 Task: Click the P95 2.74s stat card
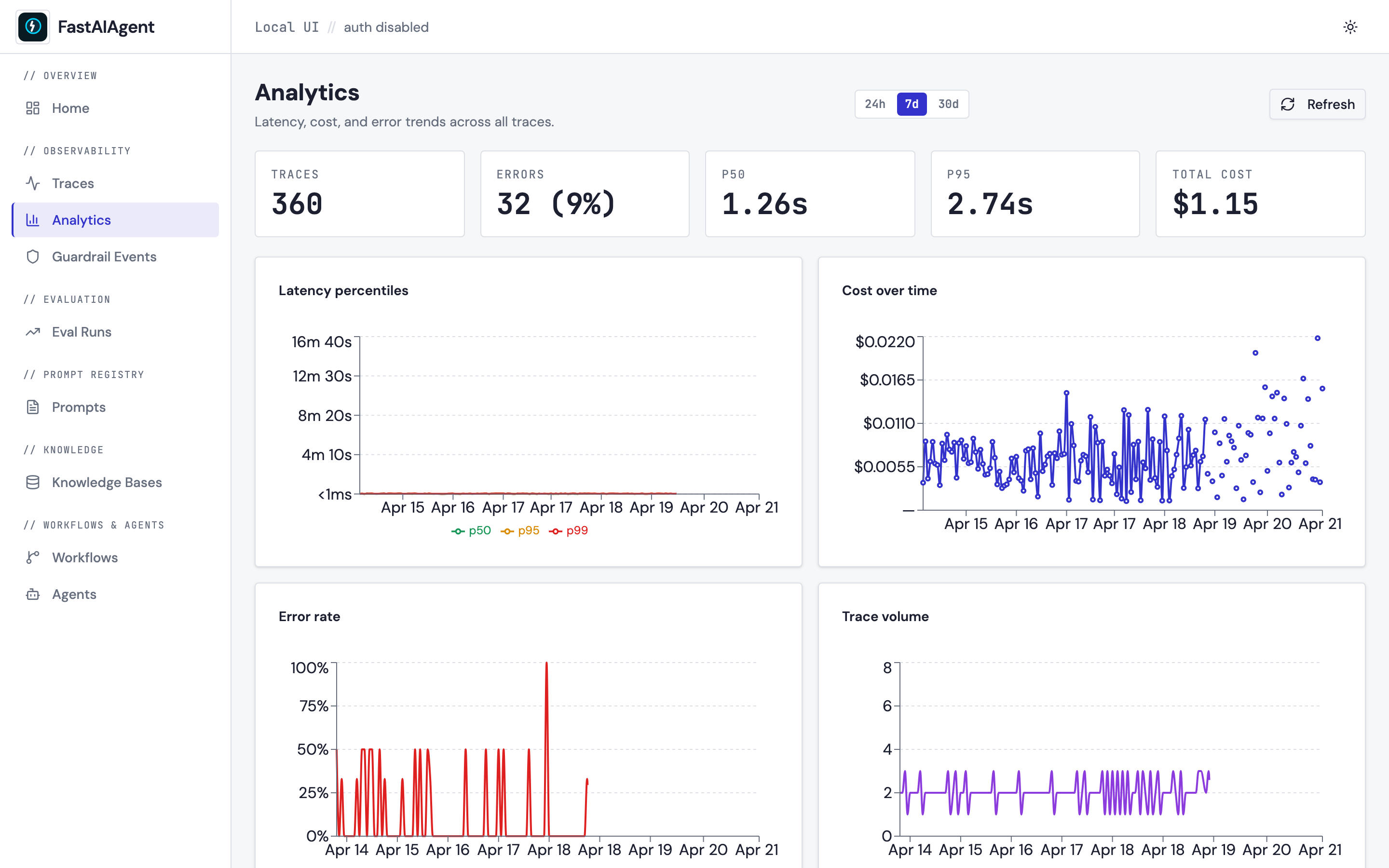point(1035,193)
